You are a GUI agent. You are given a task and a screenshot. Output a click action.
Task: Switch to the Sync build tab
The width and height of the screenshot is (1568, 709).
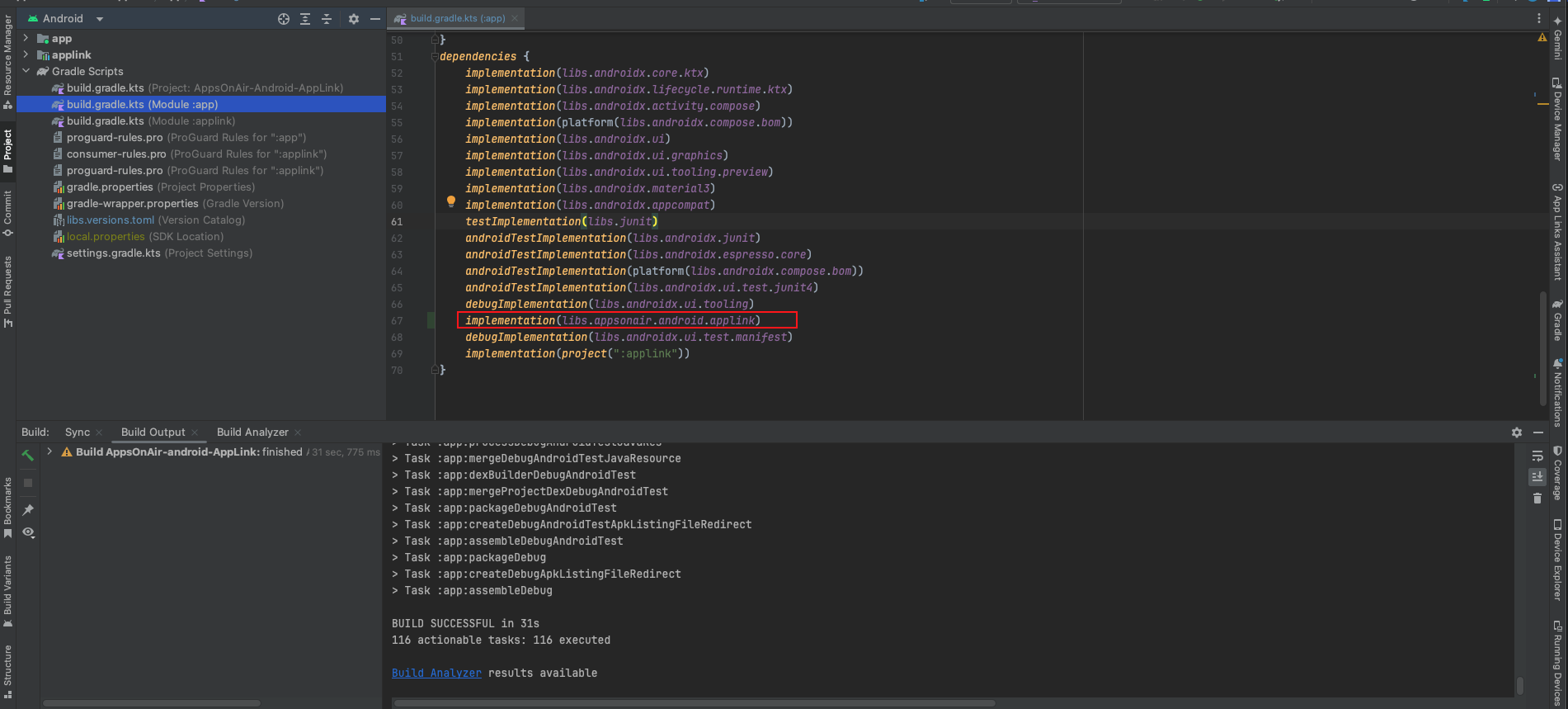(x=78, y=432)
